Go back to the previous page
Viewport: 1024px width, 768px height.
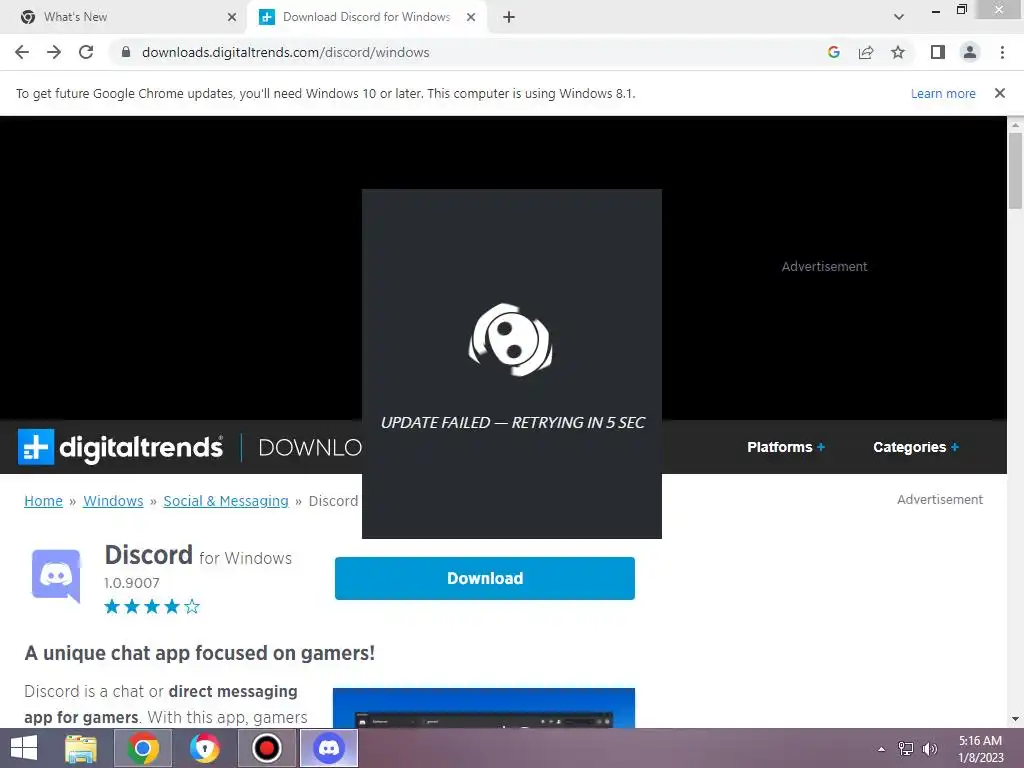[x=22, y=52]
